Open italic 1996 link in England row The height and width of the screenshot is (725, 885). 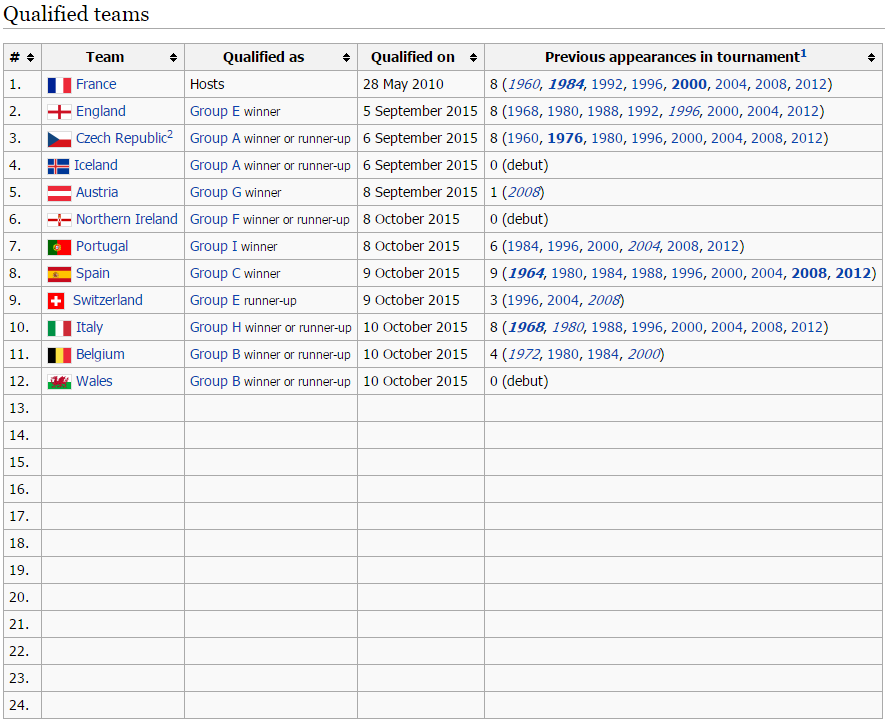click(x=684, y=112)
